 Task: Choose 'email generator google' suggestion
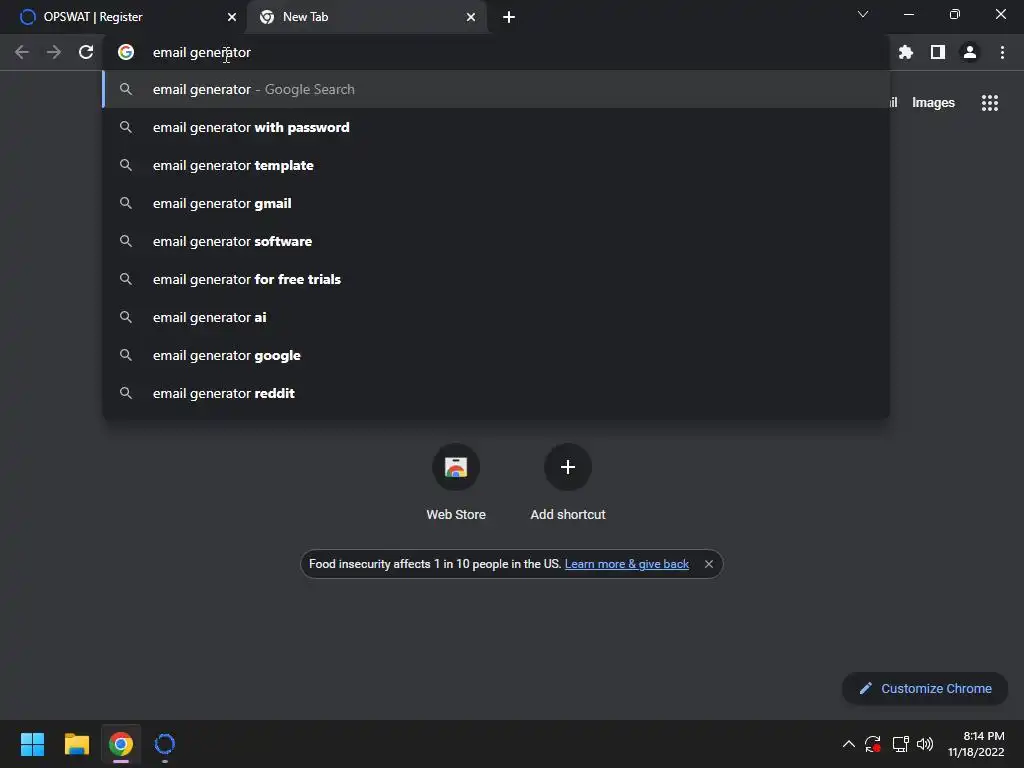pos(496,355)
